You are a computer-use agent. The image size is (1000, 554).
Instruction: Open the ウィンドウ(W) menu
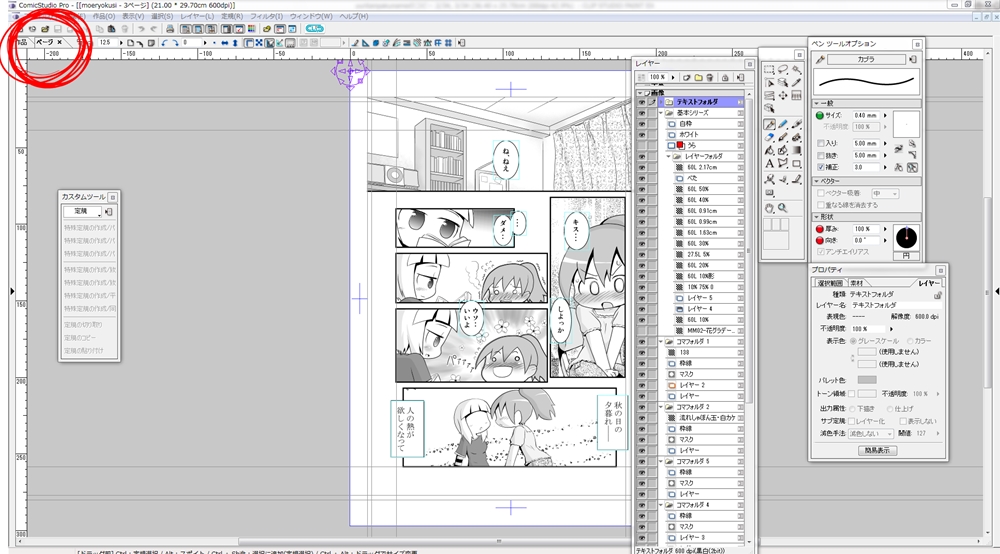coord(311,16)
